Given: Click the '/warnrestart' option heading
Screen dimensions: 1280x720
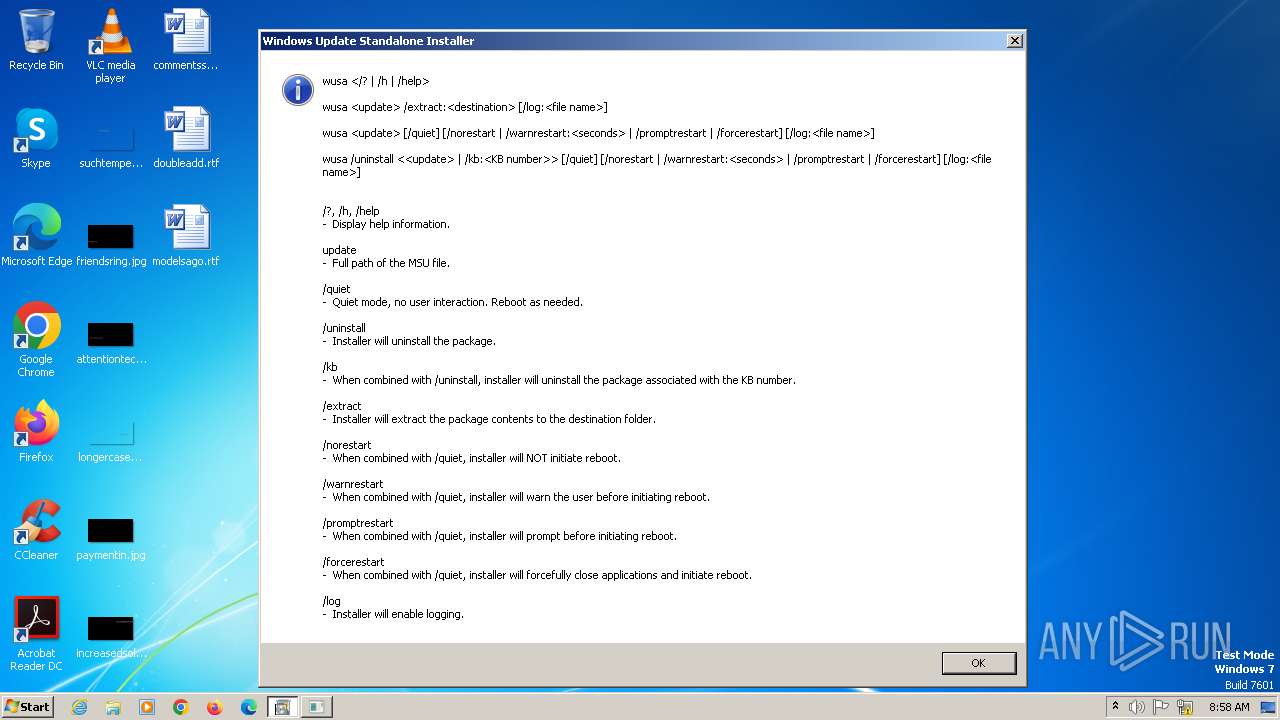Looking at the screenshot, I should 352,484.
